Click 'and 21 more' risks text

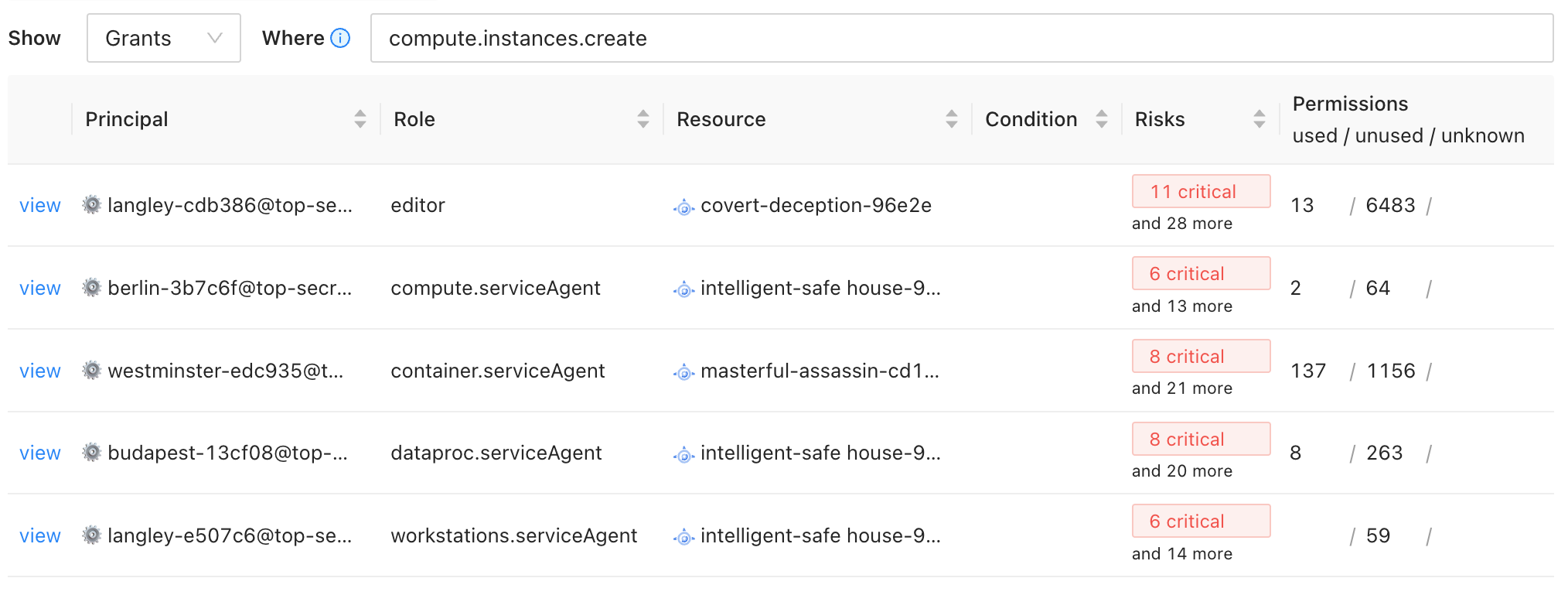[1182, 388]
